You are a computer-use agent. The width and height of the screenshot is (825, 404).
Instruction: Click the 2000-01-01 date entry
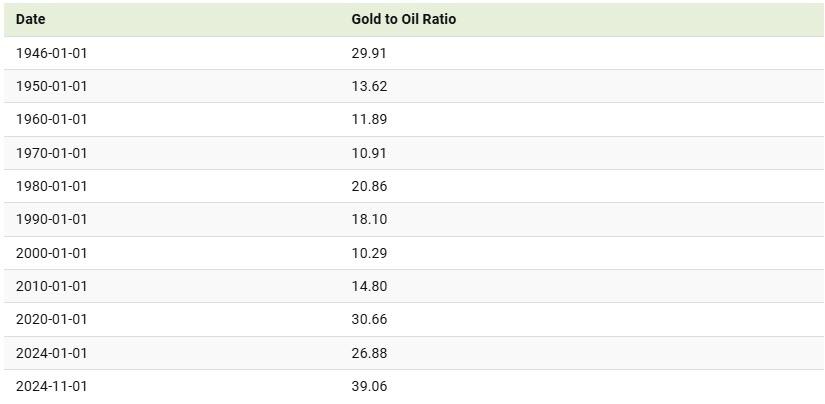(x=52, y=253)
